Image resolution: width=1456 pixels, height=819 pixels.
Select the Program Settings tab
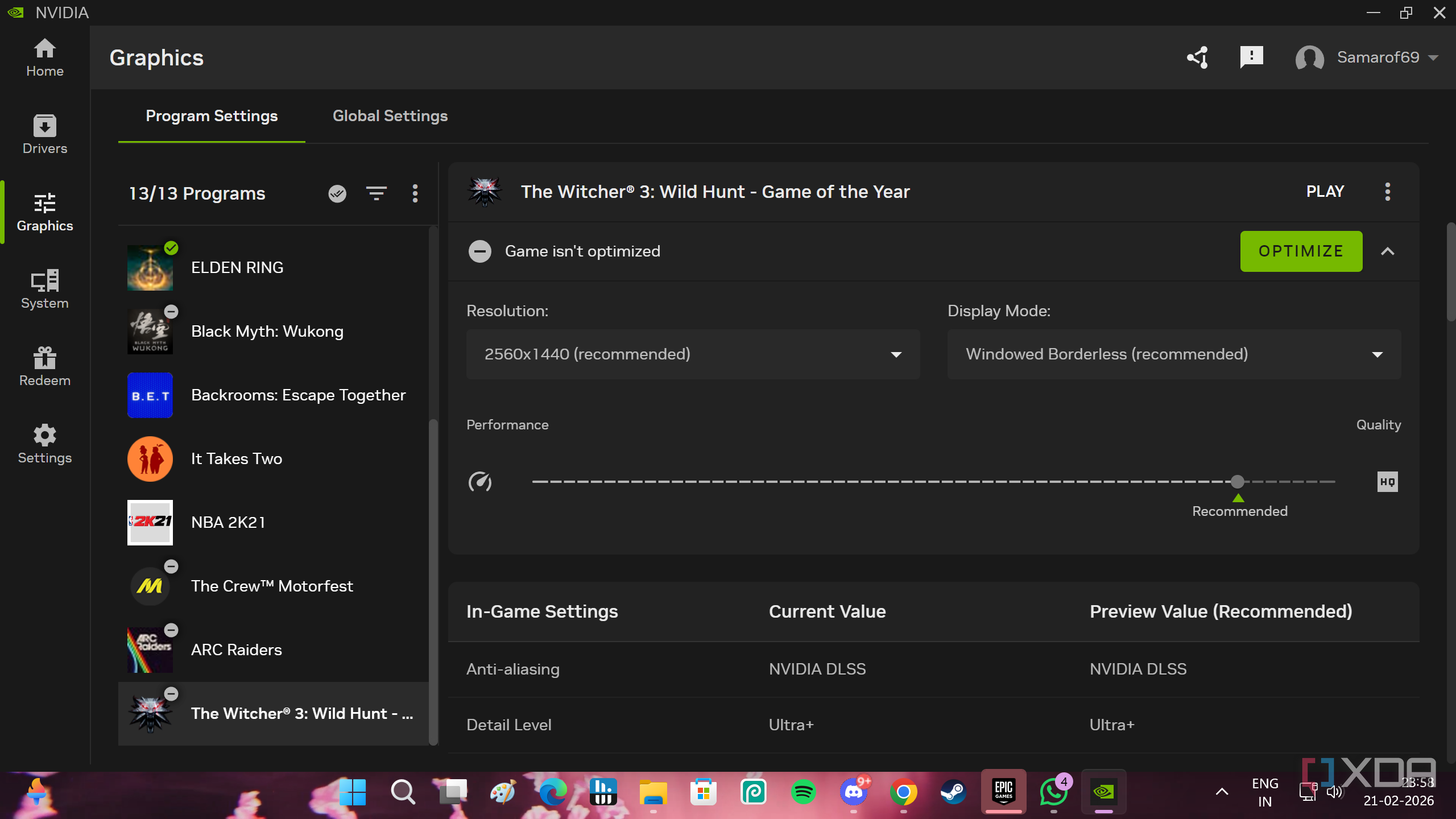tap(212, 116)
